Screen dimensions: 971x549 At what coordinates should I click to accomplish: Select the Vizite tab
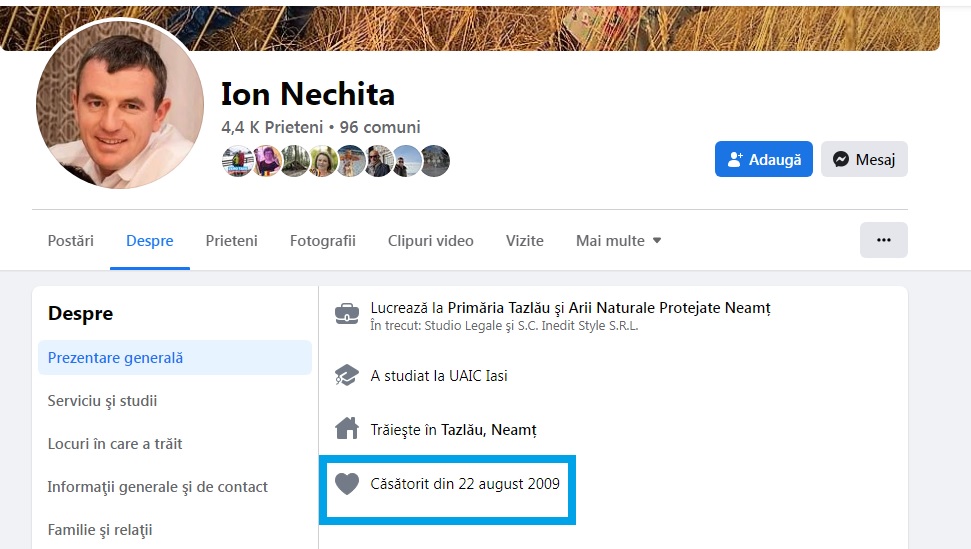point(525,241)
